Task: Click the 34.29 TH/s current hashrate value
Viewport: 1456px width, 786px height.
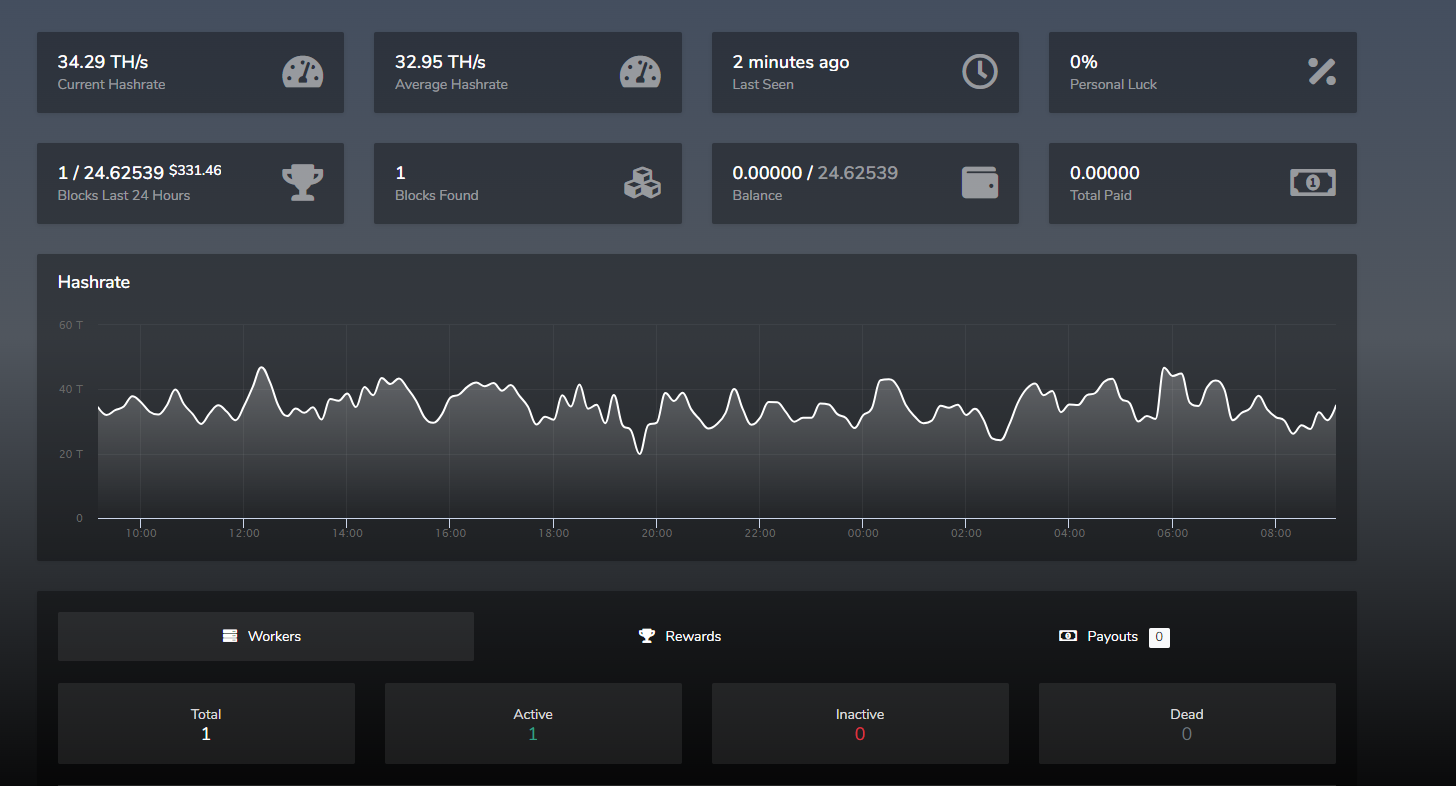Action: click(x=103, y=62)
